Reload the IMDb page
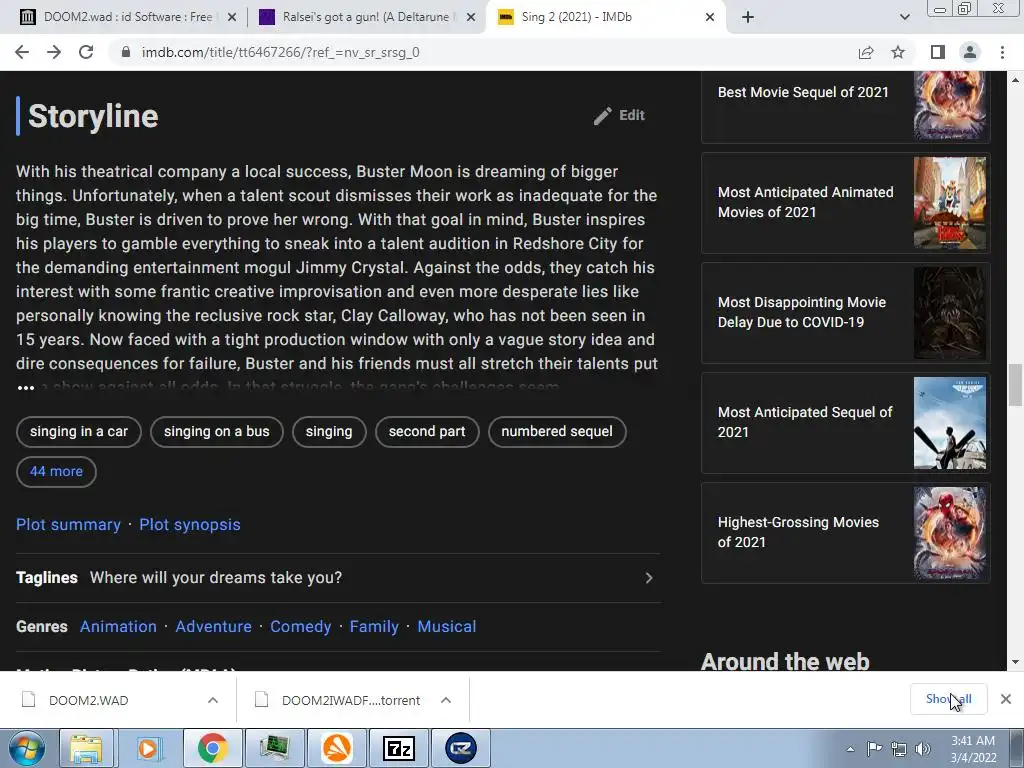Screen dimensions: 1024x768 (x=86, y=52)
